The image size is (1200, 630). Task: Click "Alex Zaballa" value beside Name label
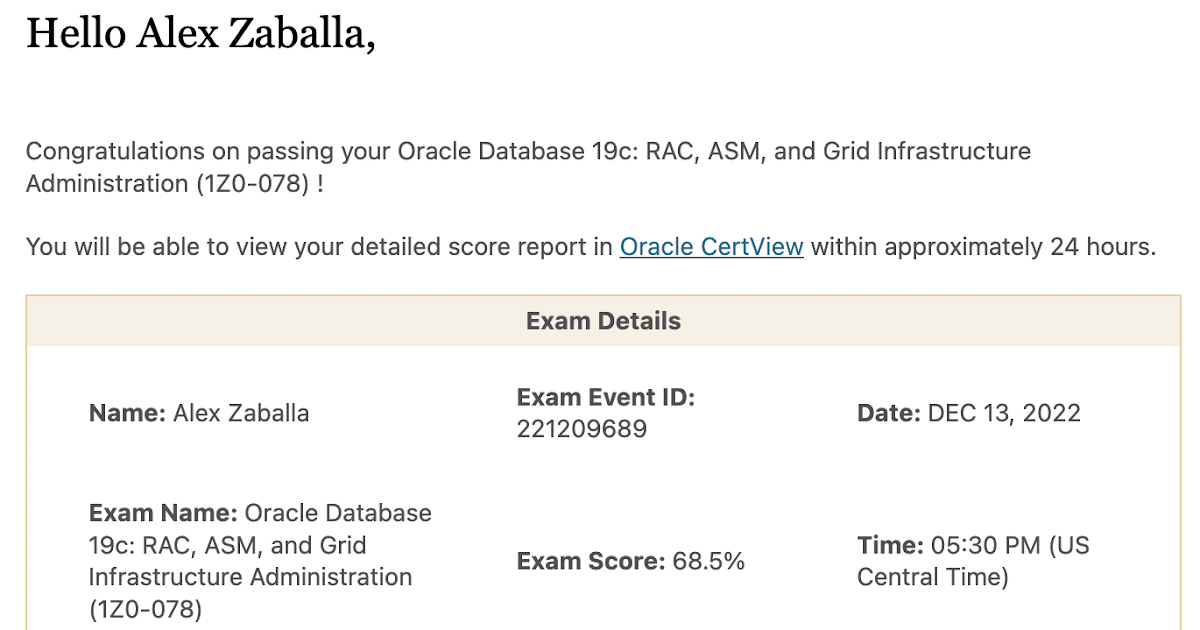241,413
